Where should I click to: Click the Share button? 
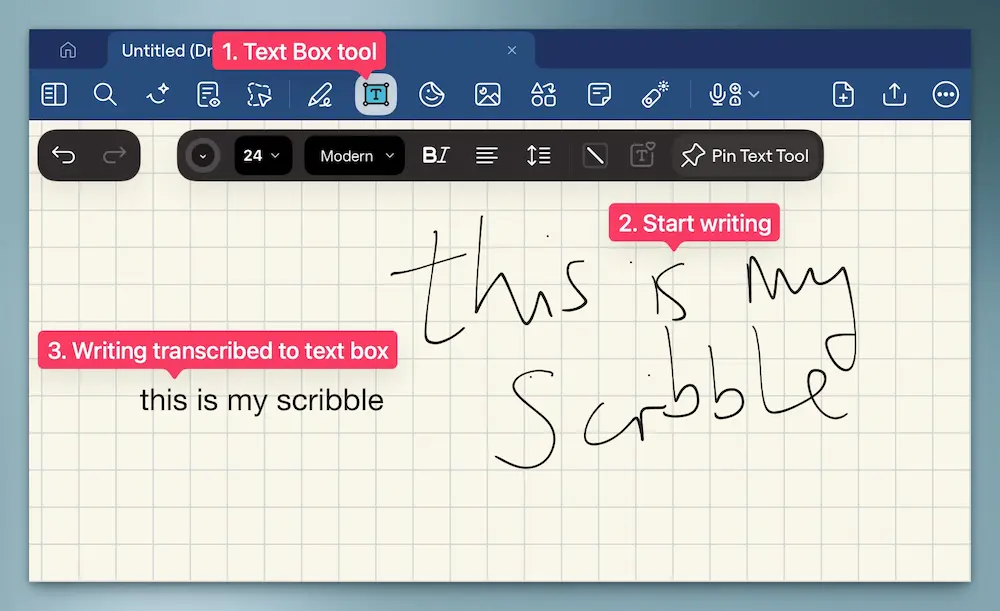click(893, 94)
